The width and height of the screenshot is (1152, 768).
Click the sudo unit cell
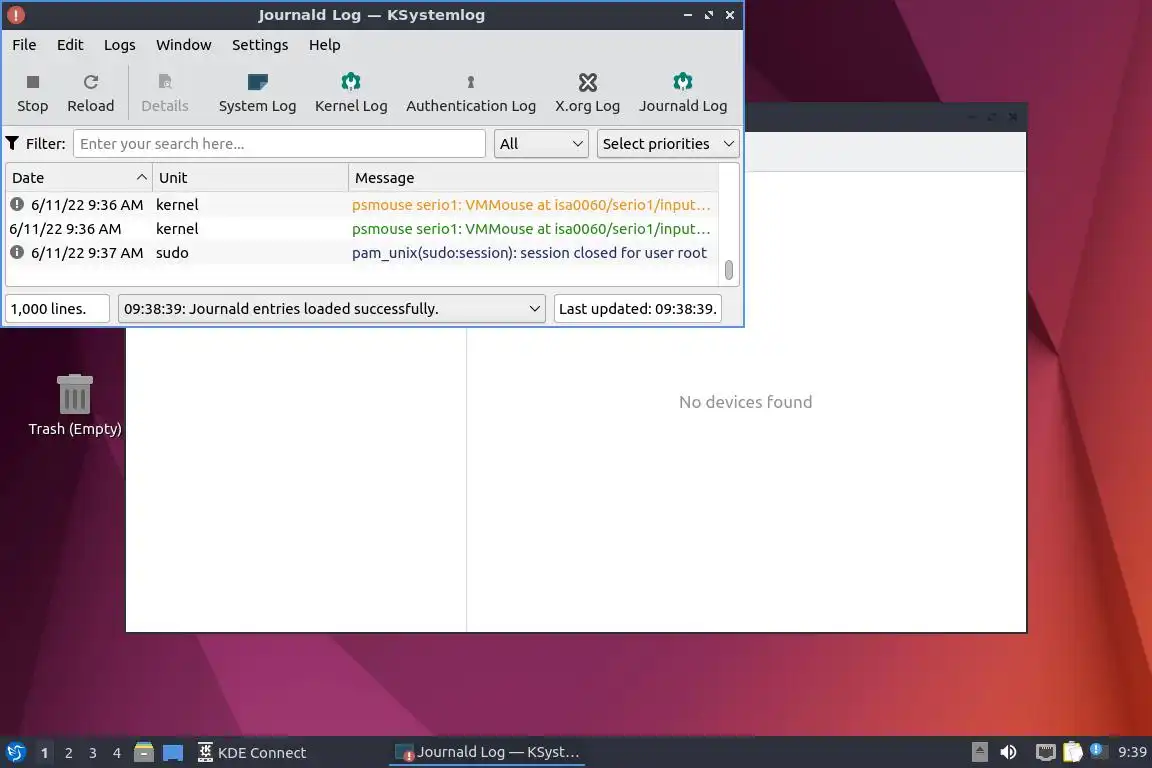172,252
